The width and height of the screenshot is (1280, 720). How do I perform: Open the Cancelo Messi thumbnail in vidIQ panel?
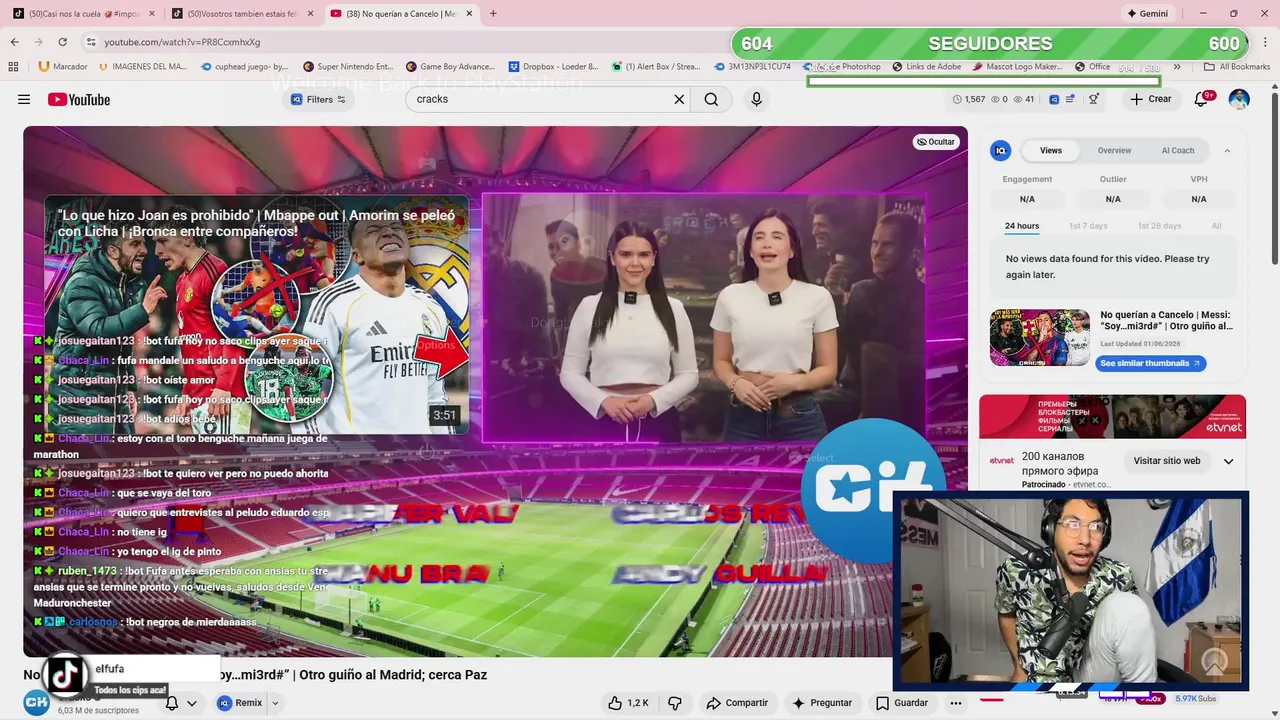[x=1040, y=338]
